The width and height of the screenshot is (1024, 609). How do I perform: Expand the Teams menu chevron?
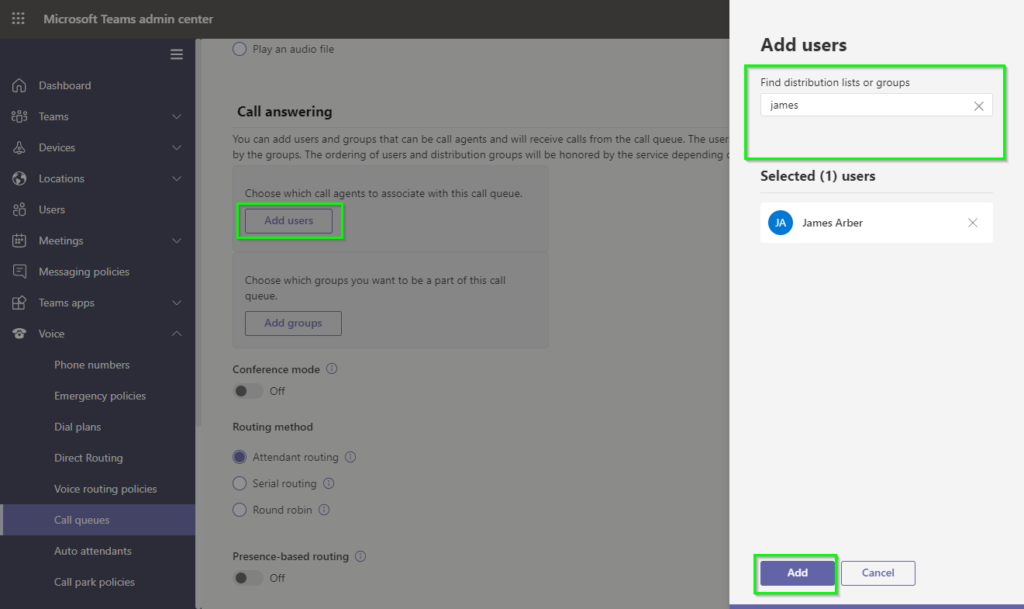[x=176, y=117]
